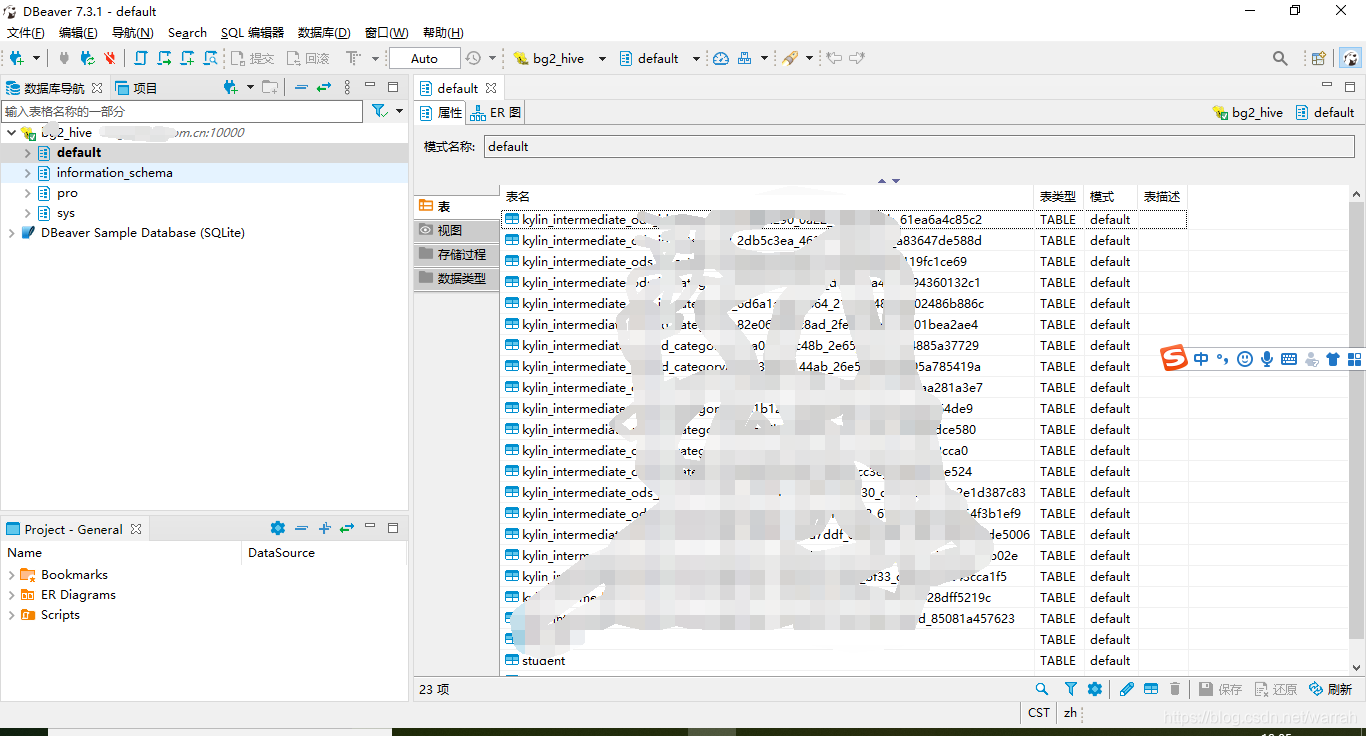This screenshot has width=1366, height=736.
Task: Expand the default schema node
Action: coord(28,153)
